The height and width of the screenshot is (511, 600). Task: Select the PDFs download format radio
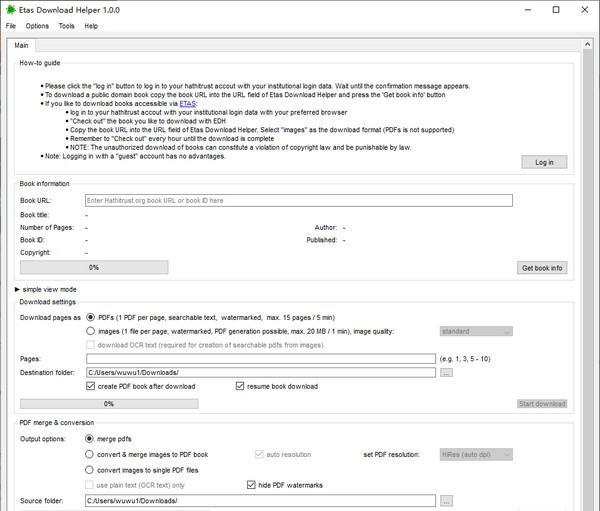90,317
